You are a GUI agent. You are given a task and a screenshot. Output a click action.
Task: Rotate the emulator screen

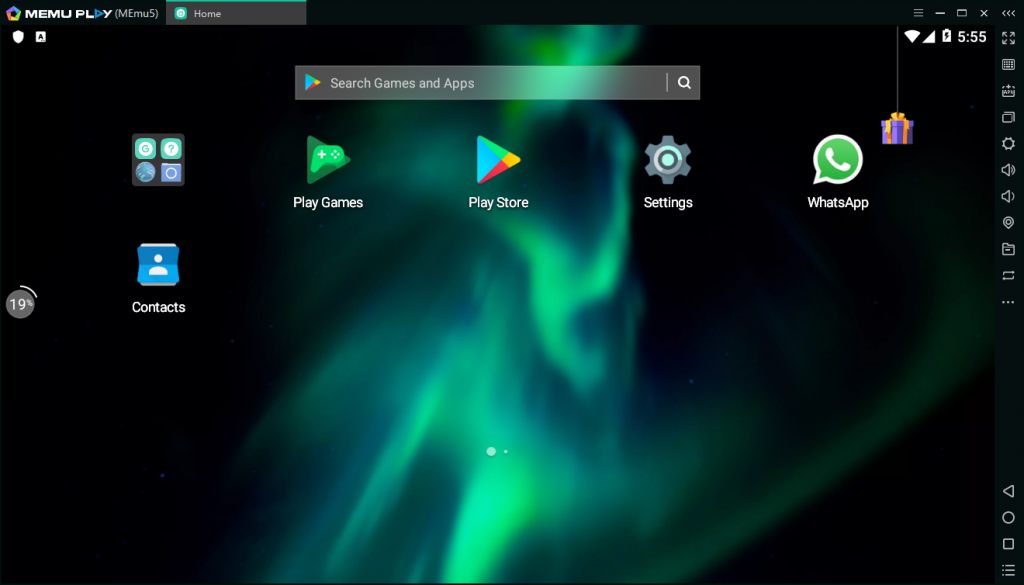coord(1008,275)
